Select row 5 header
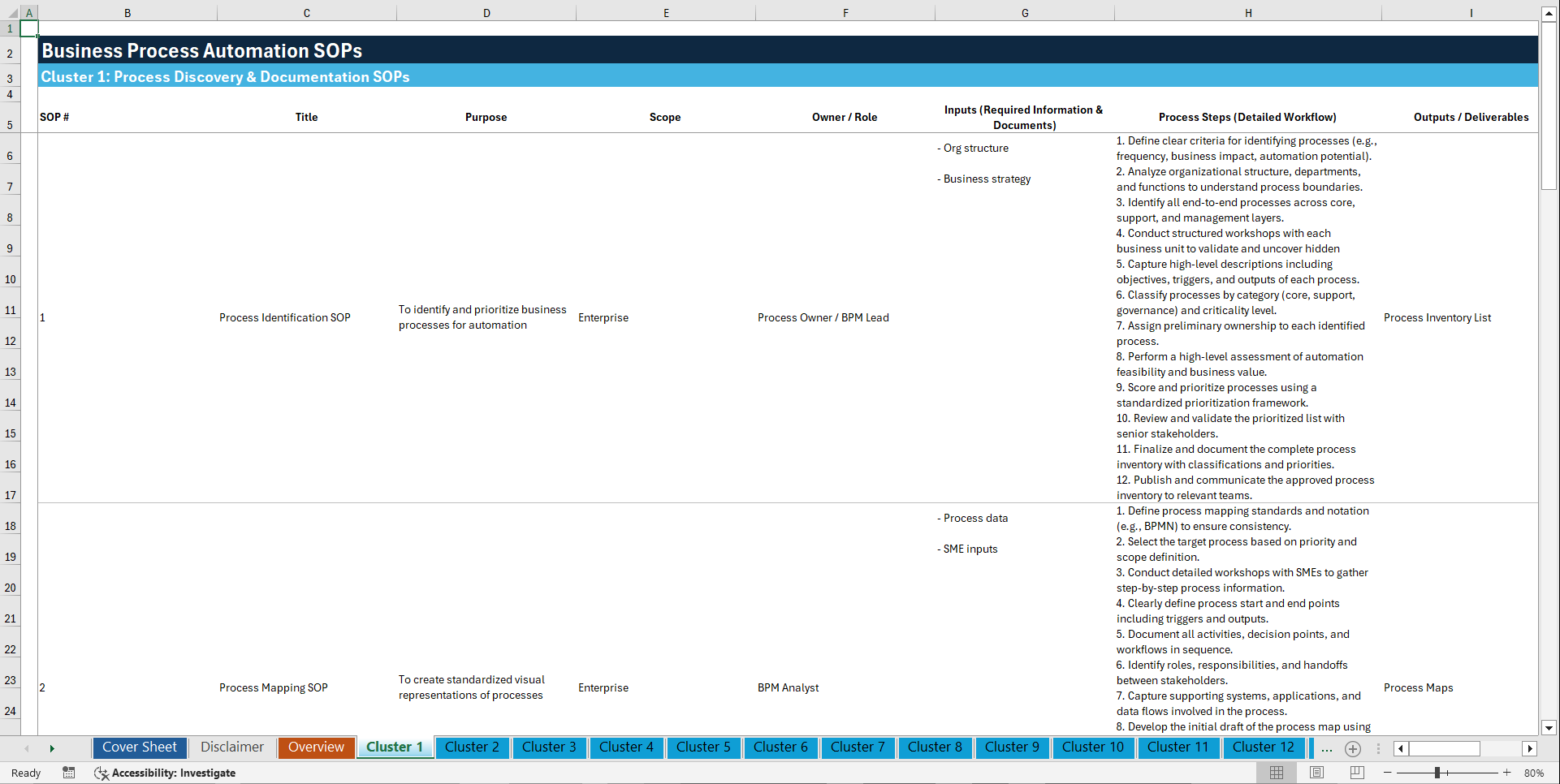1560x784 pixels. coord(10,117)
